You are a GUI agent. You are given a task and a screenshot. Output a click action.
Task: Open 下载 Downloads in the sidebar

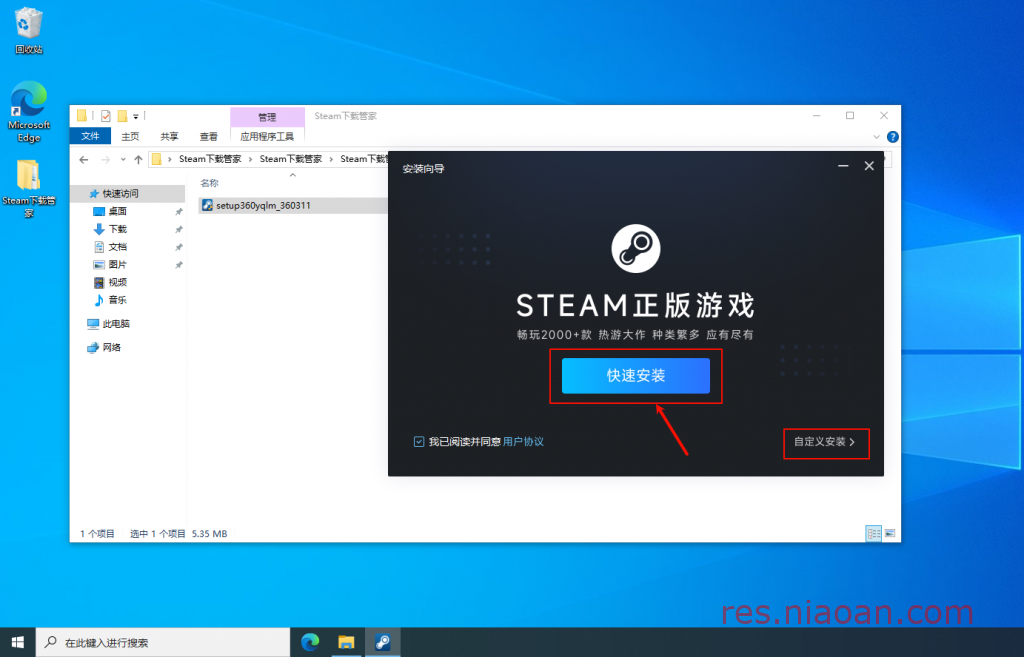click(118, 229)
